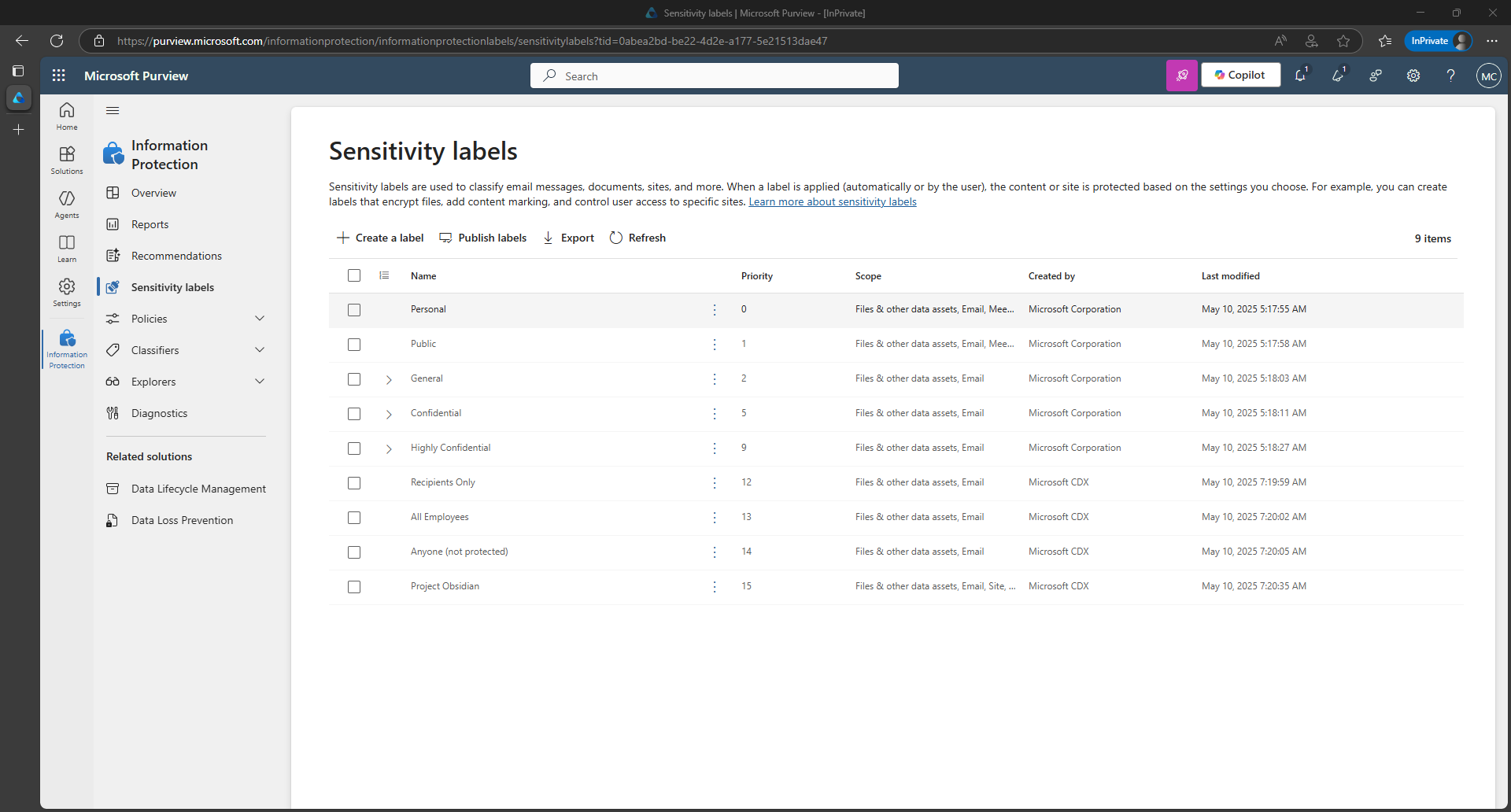Select all labels checkbox
Image resolution: width=1511 pixels, height=812 pixels.
(x=354, y=275)
